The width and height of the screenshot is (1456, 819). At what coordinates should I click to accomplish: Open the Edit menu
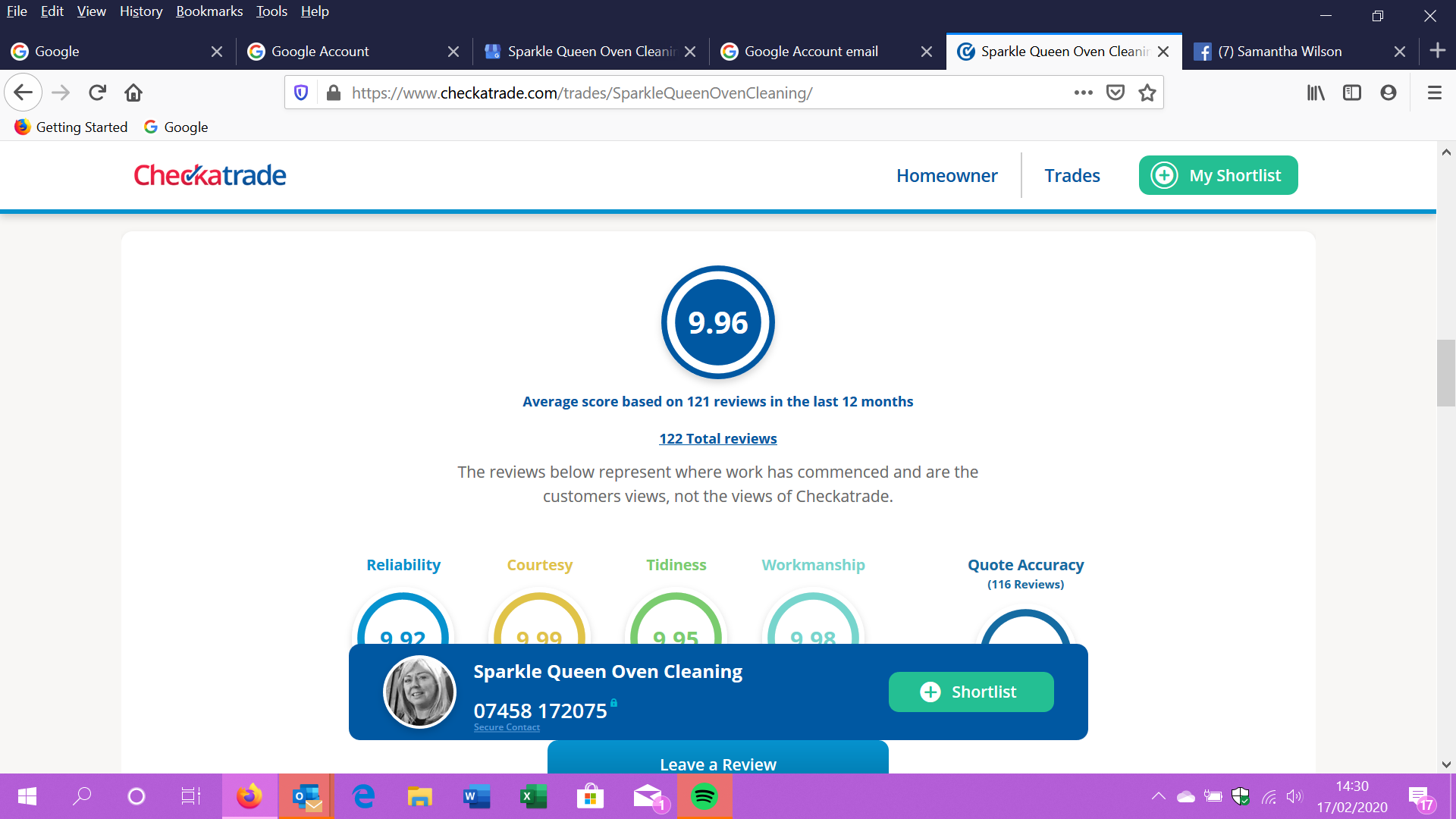click(x=52, y=11)
